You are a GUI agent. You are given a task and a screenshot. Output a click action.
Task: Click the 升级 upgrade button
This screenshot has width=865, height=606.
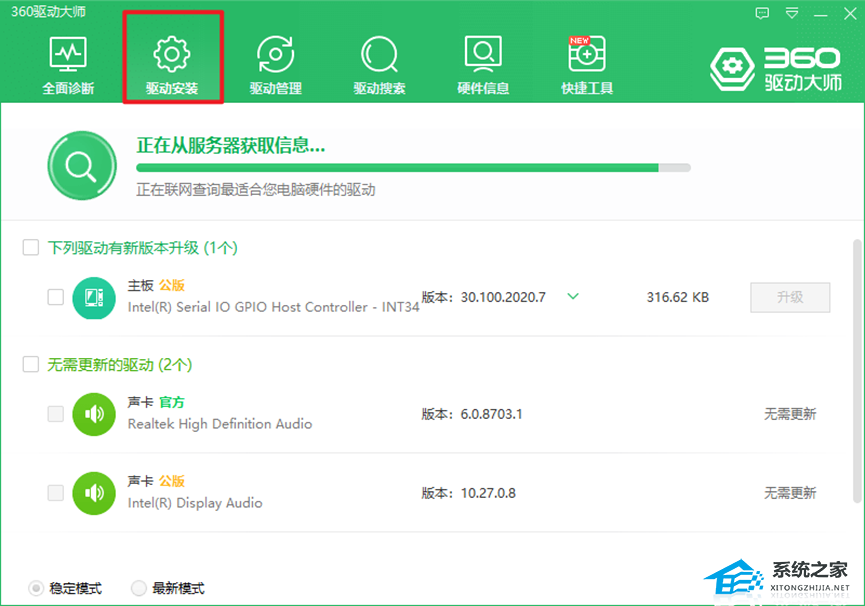tap(790, 297)
